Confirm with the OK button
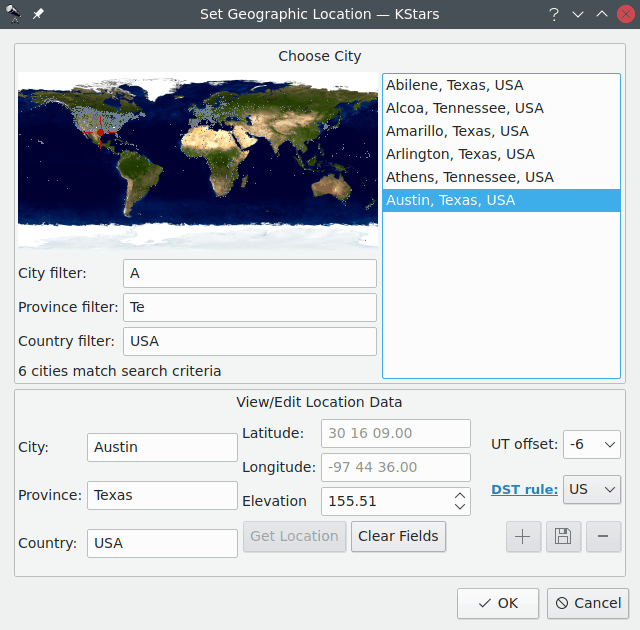The width and height of the screenshot is (640, 630). pos(498,603)
